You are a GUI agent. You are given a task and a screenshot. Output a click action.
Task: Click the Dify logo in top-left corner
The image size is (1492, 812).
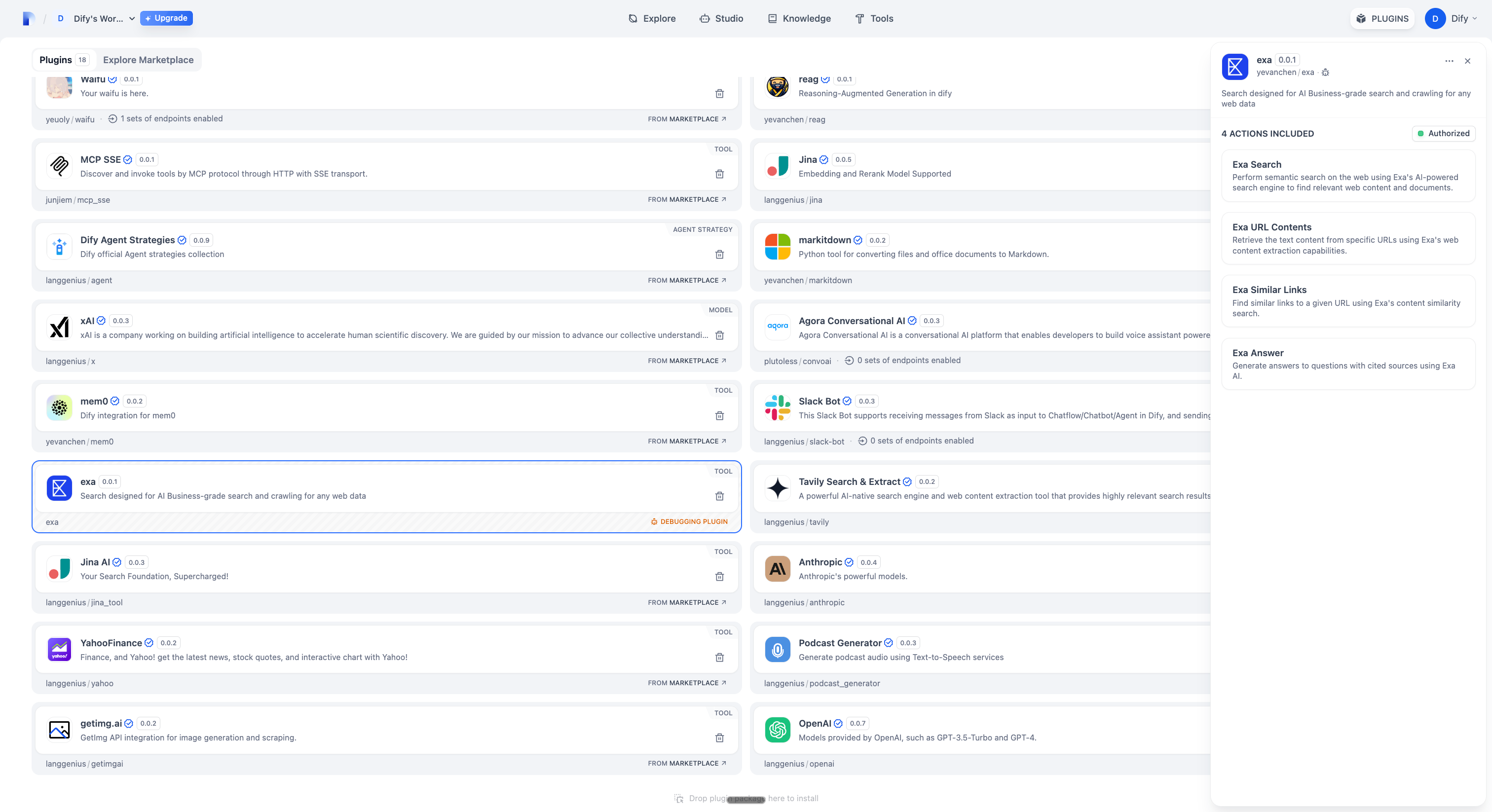tap(29, 19)
